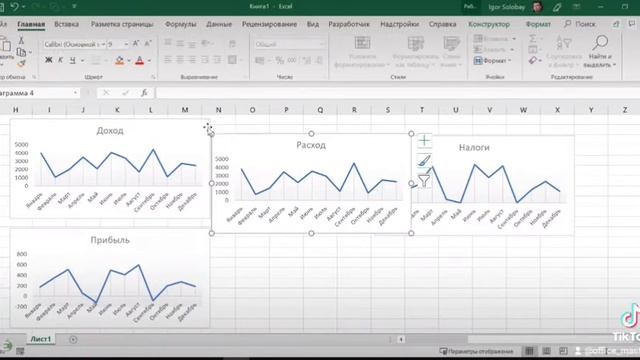Click the Chart Elements plus button
Screen dimensions: 640x360
(424, 141)
